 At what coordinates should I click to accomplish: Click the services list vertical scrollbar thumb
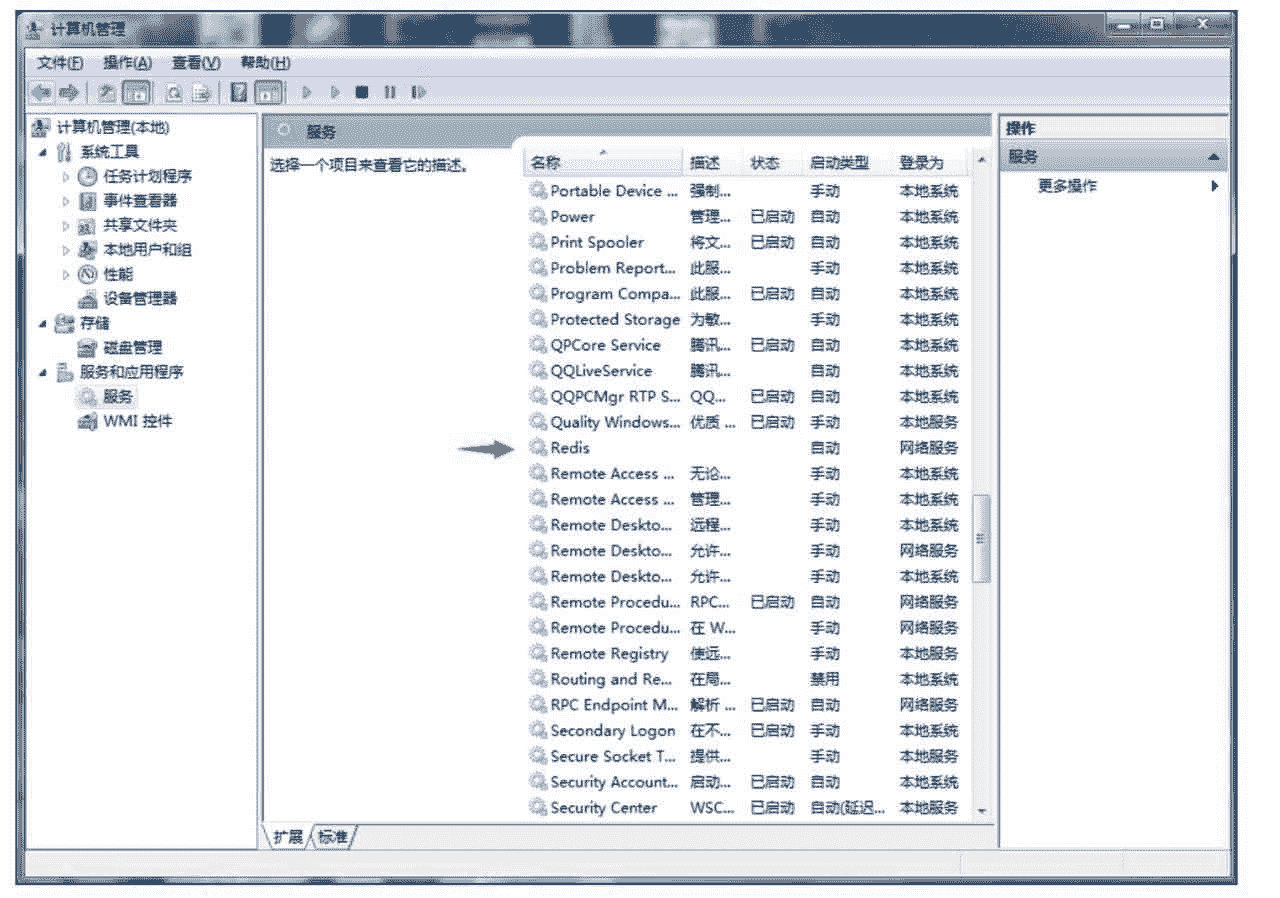981,538
